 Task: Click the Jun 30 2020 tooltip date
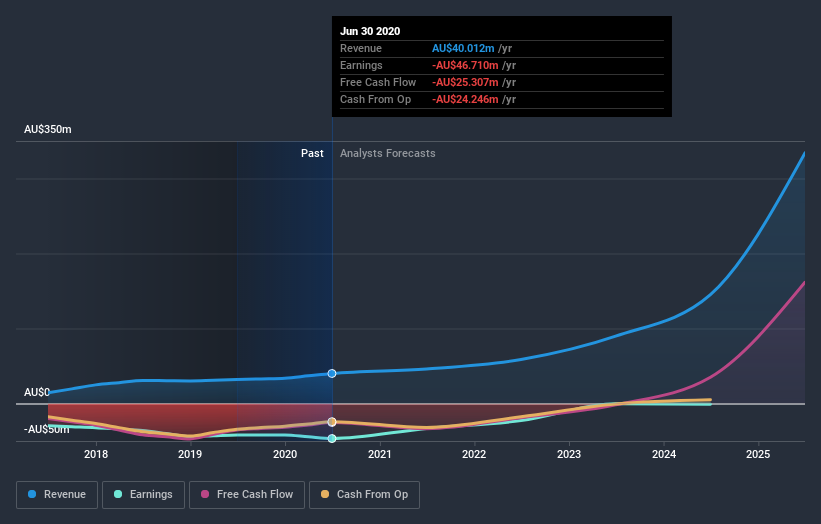370,31
